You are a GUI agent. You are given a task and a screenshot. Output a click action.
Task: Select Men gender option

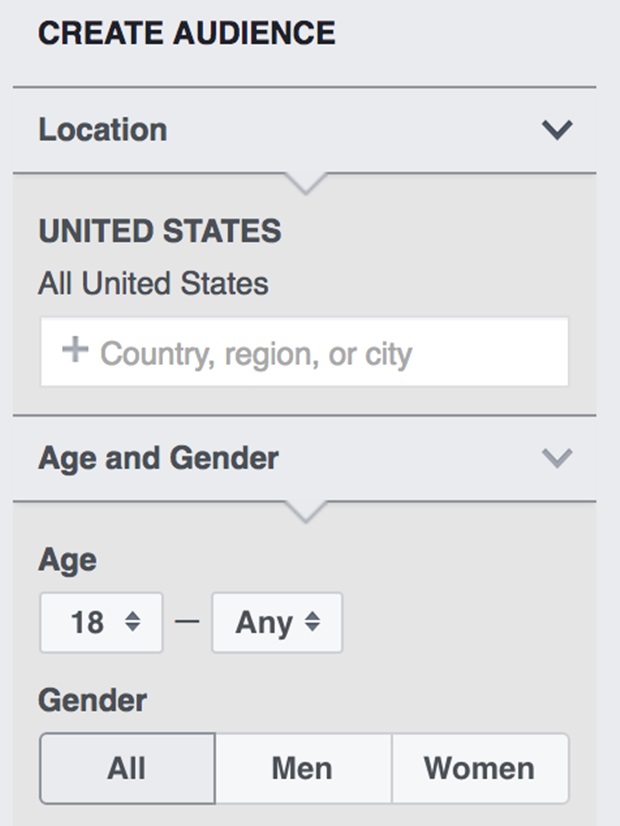[303, 769]
